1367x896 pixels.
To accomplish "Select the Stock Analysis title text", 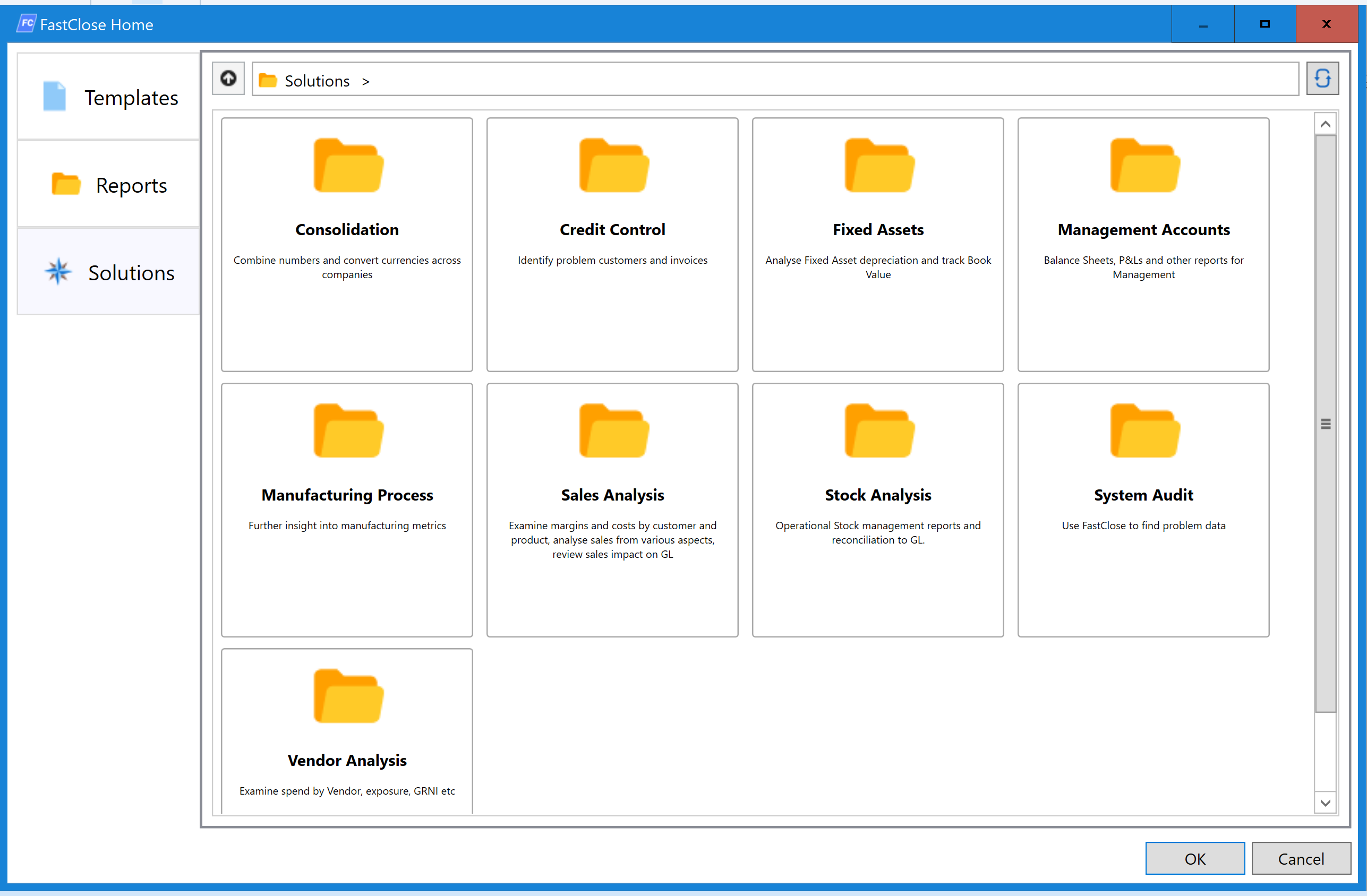I will 878,495.
